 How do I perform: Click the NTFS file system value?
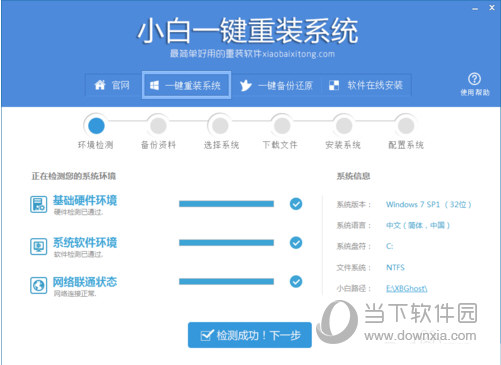[395, 267]
